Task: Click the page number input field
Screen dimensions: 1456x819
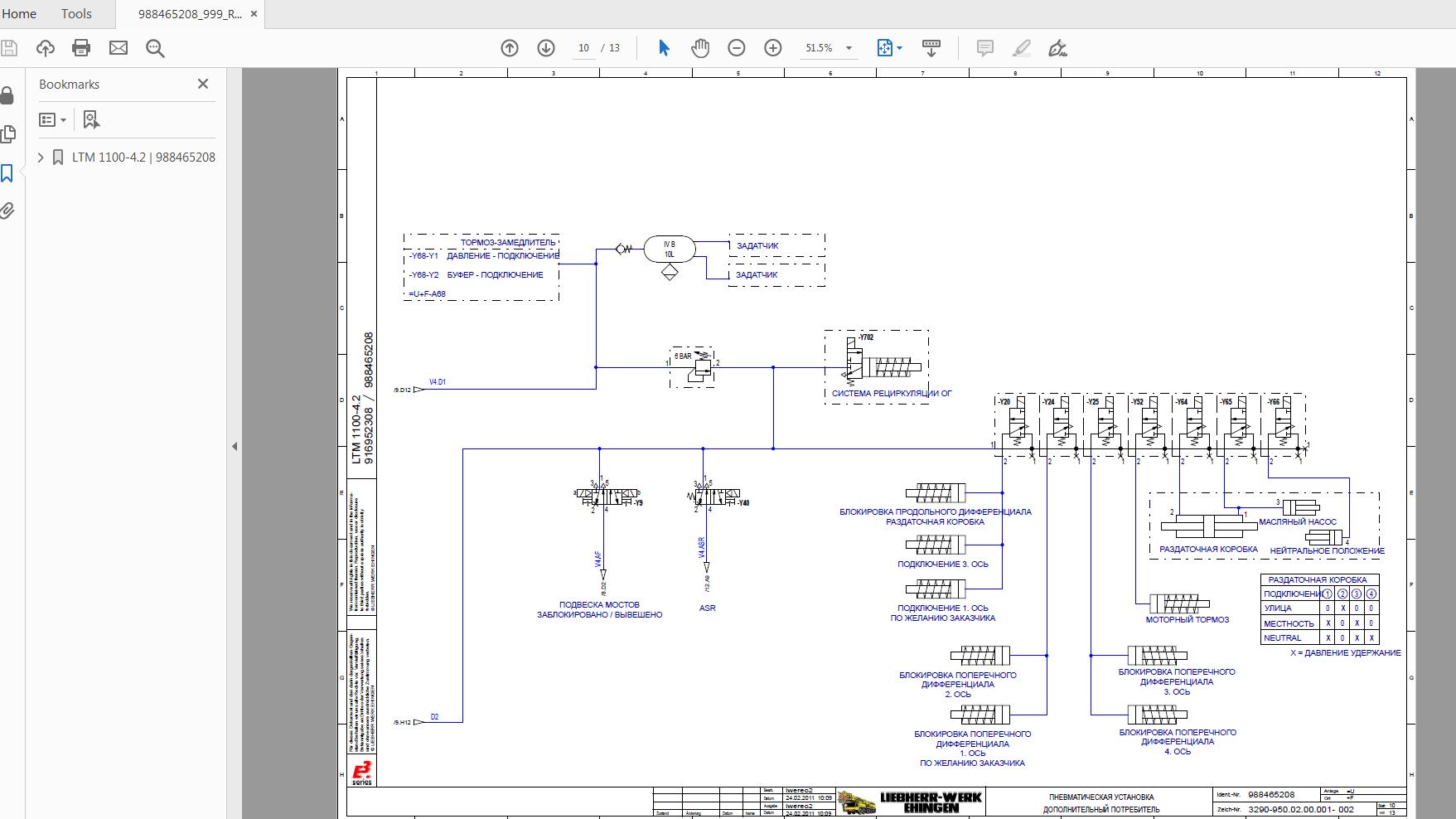Action: click(x=583, y=48)
